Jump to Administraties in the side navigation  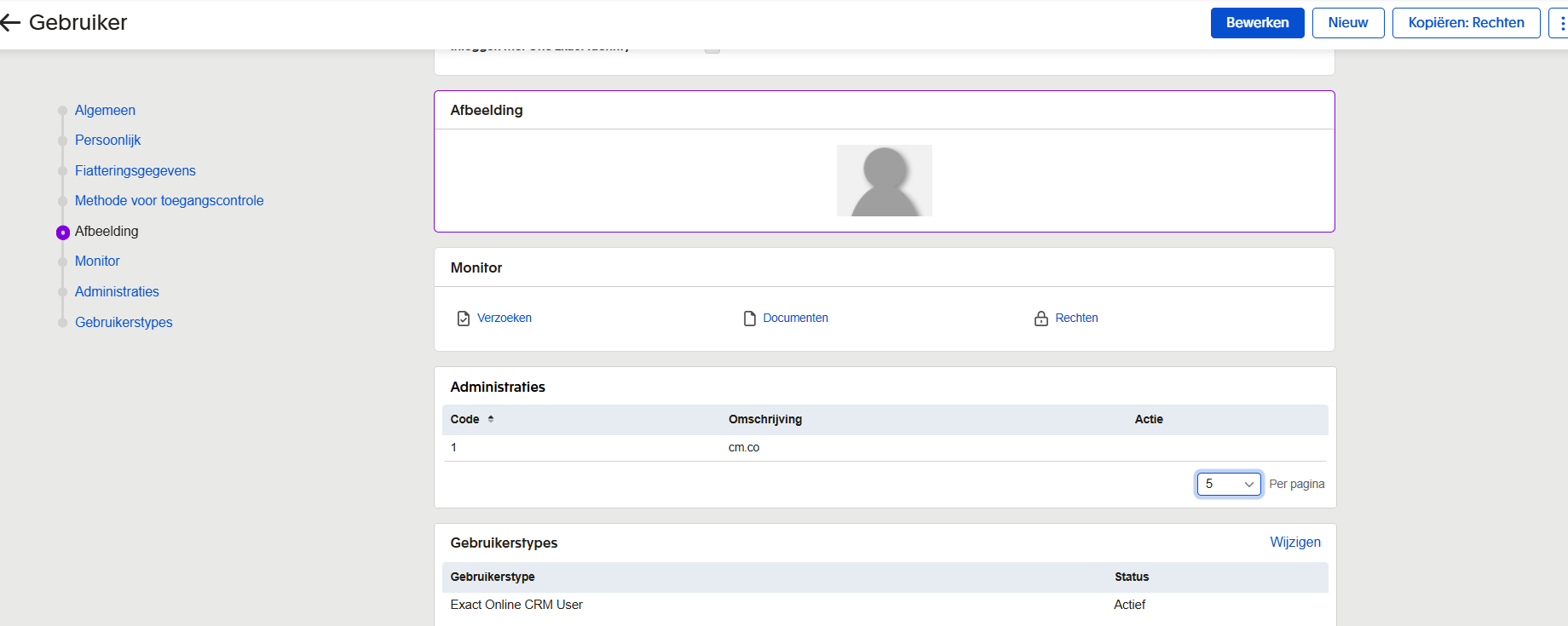[x=117, y=292]
